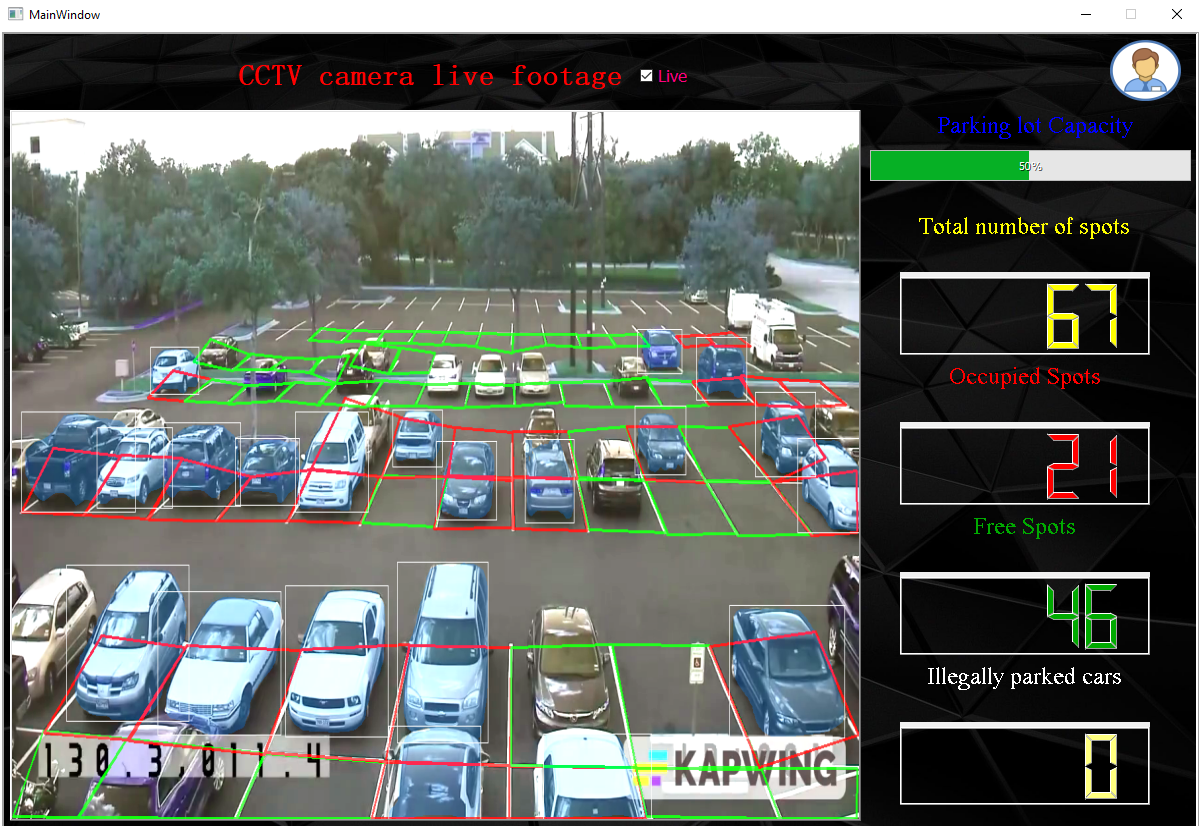
Task: Click the Parking lot Capacity progress bar
Action: (x=1029, y=166)
